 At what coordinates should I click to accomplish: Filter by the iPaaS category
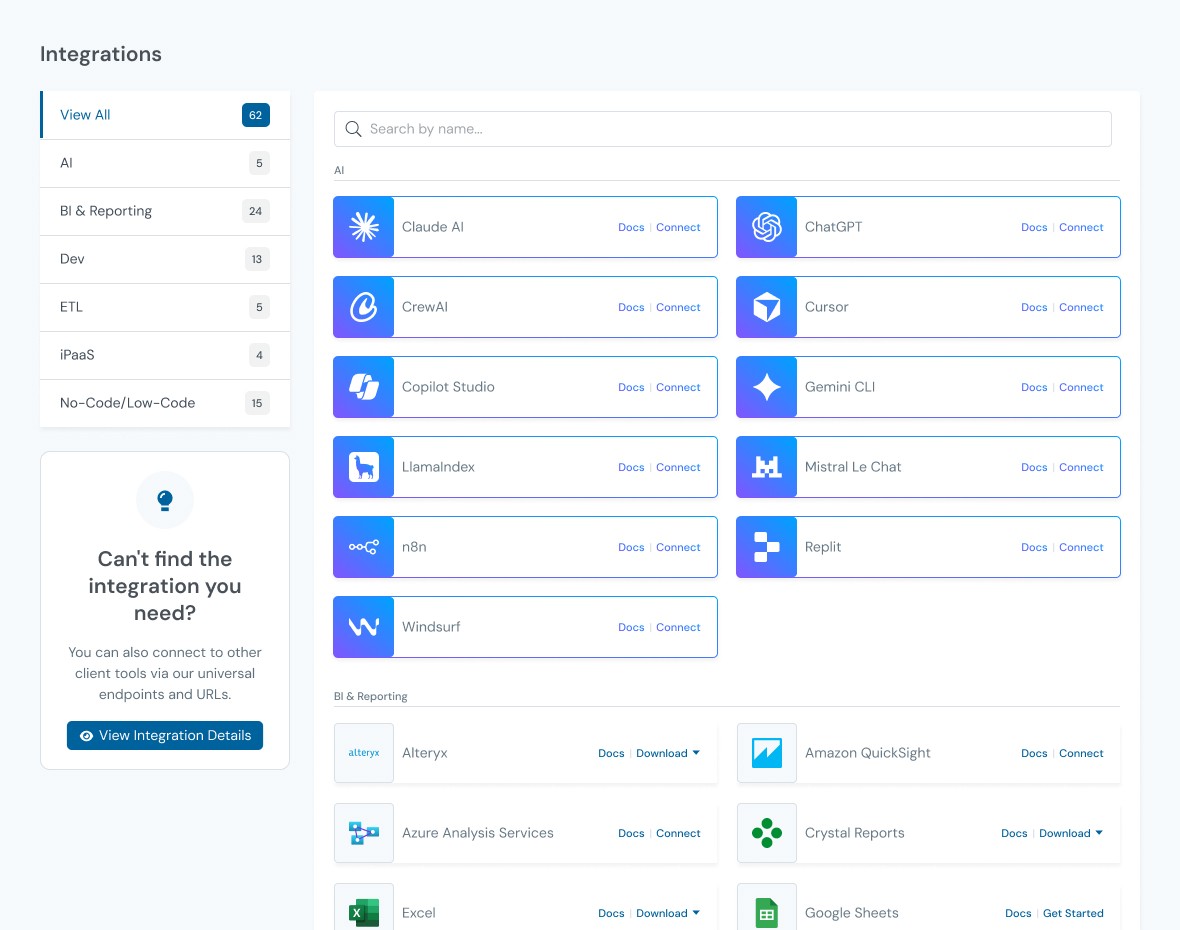point(165,355)
